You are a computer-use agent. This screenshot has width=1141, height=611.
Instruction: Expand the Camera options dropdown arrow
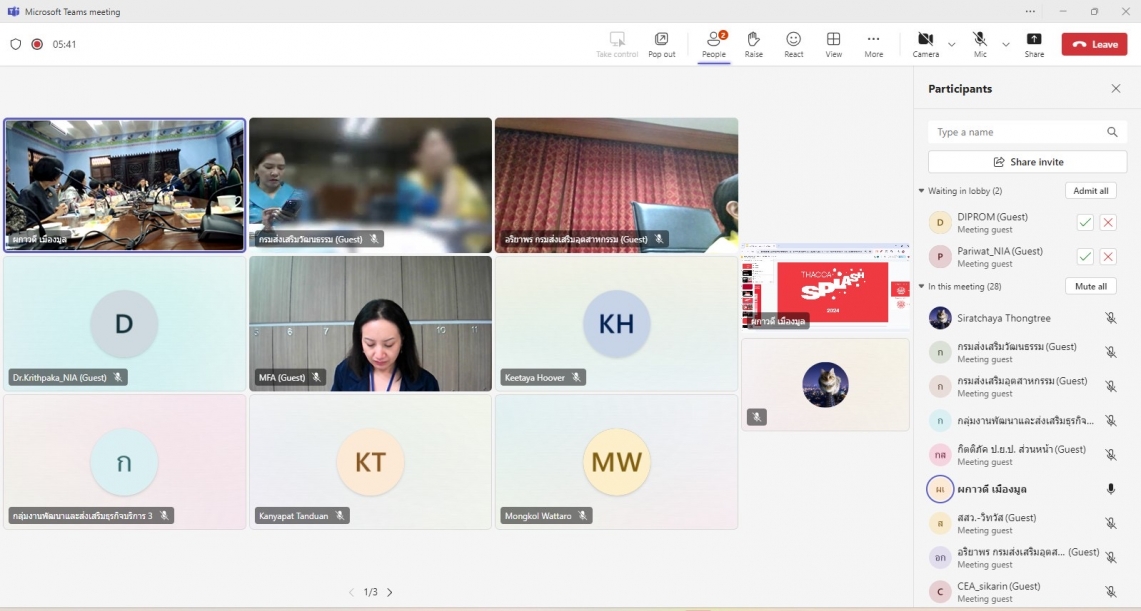click(951, 44)
